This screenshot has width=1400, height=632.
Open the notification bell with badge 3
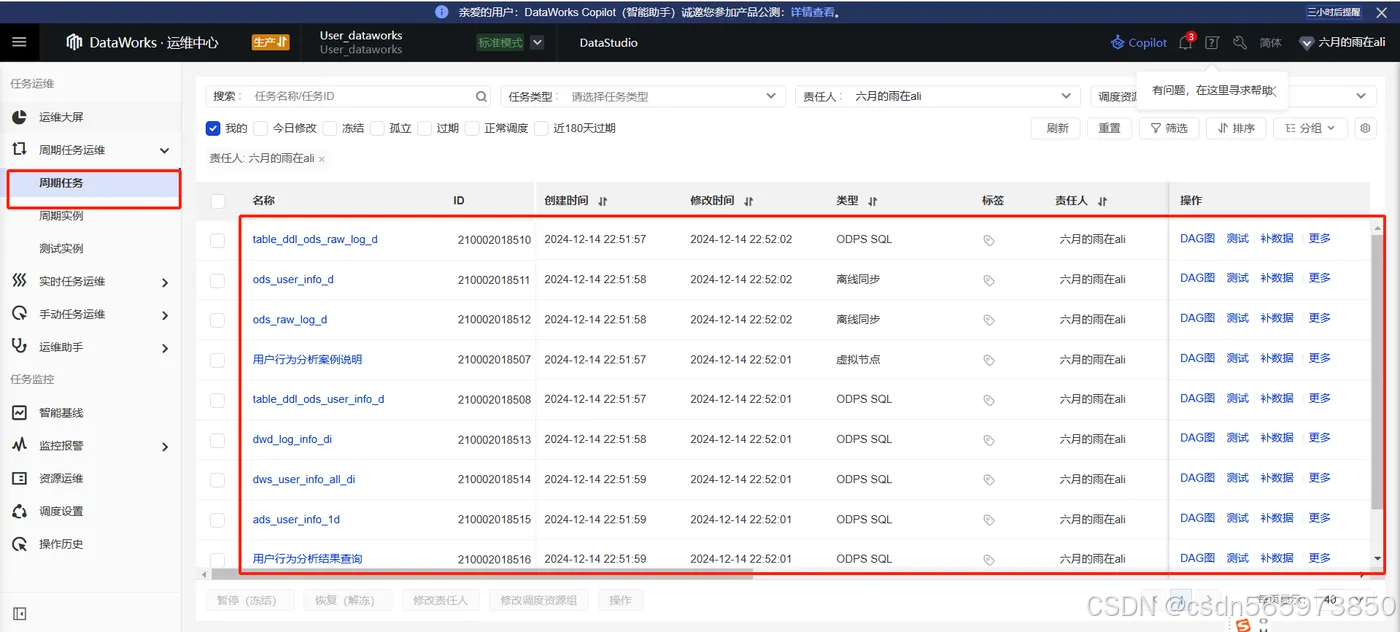point(1186,42)
